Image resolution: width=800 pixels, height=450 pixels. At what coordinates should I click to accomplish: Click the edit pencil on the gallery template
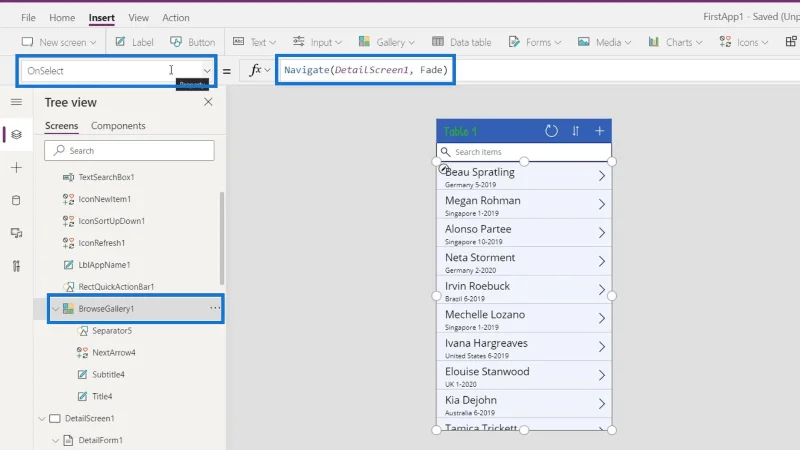click(444, 168)
